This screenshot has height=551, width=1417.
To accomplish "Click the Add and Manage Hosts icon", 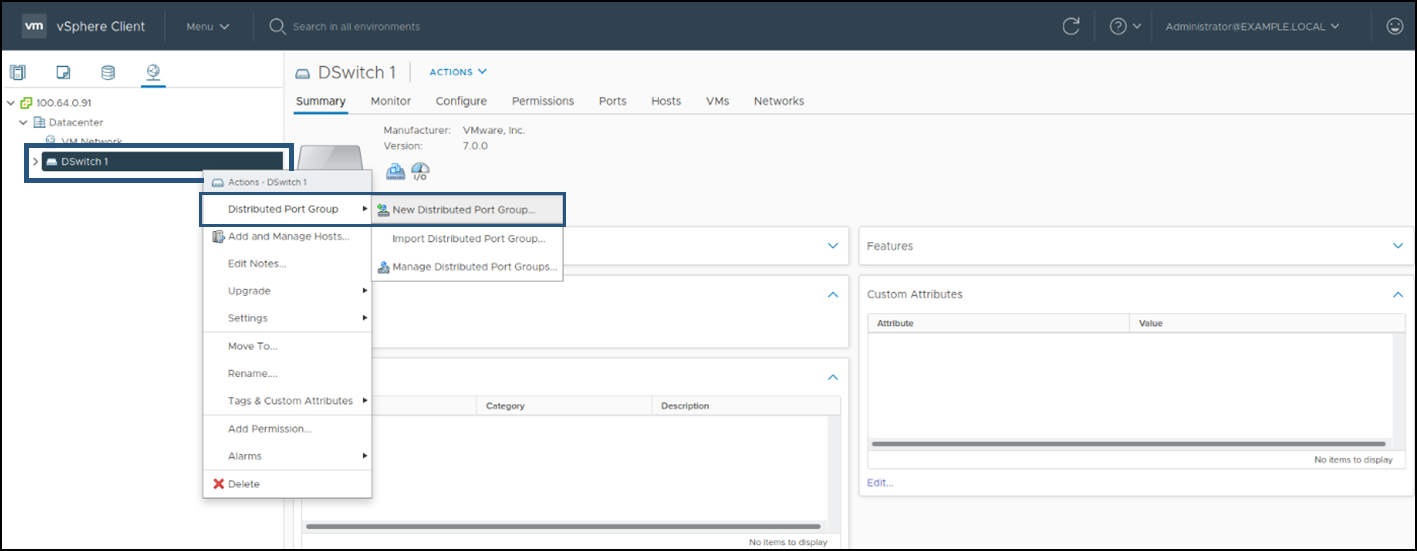I will coord(219,237).
